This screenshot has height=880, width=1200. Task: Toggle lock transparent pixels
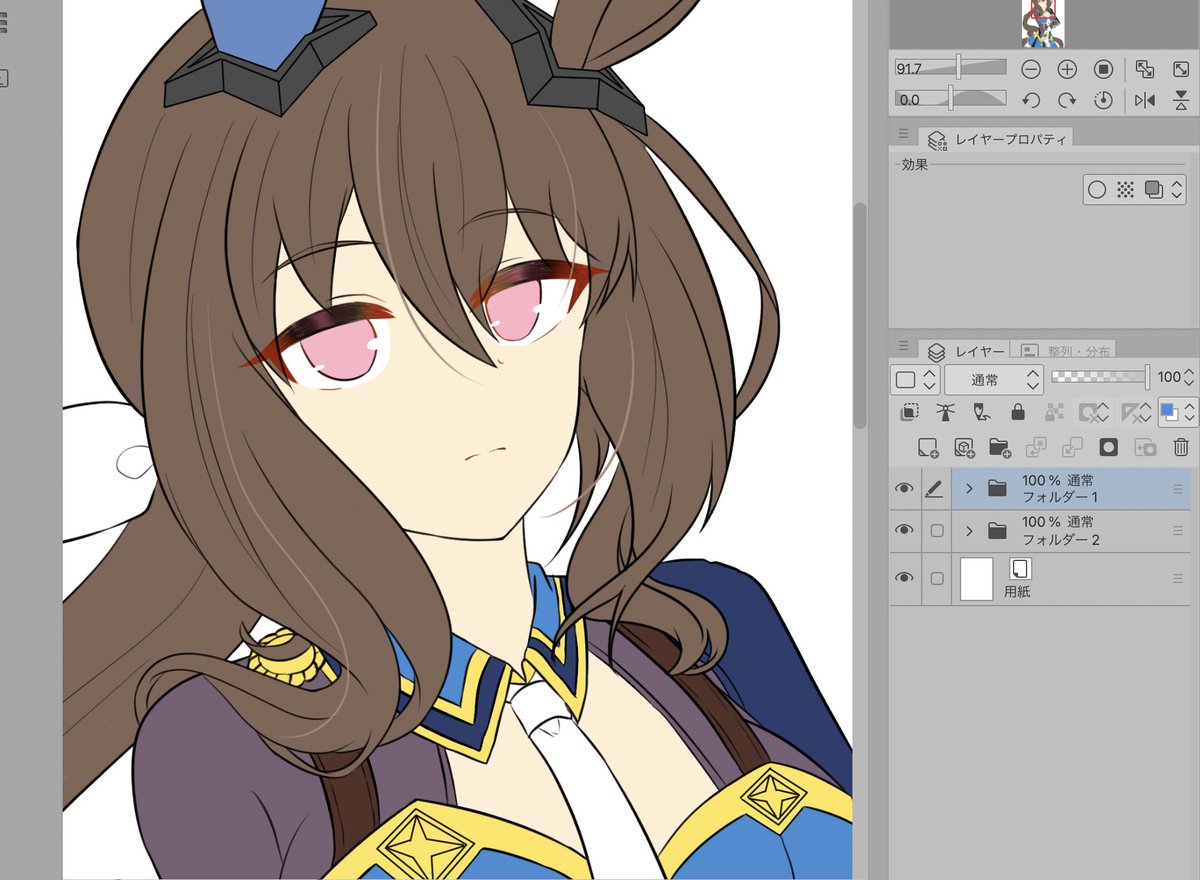tap(1053, 411)
